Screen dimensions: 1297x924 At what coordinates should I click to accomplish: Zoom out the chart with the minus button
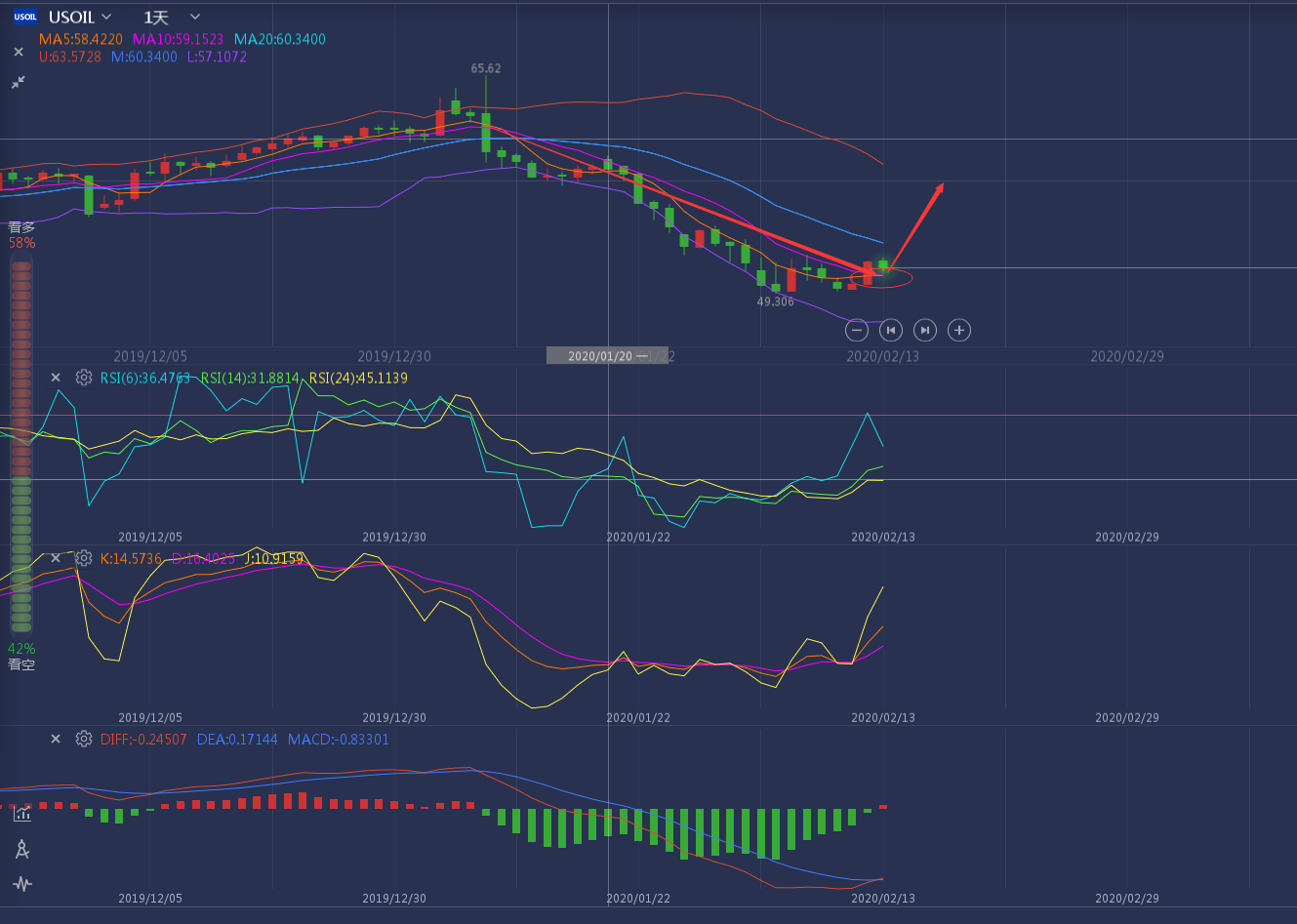pyautogui.click(x=856, y=330)
